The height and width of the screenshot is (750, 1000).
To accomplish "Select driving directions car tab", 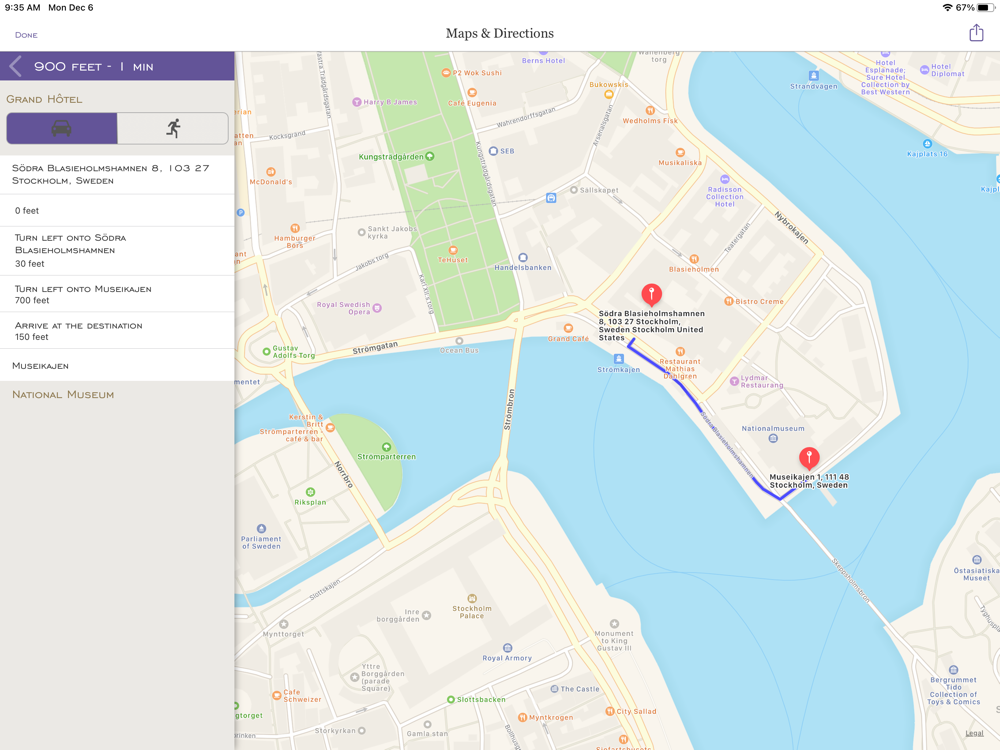I will point(62,129).
